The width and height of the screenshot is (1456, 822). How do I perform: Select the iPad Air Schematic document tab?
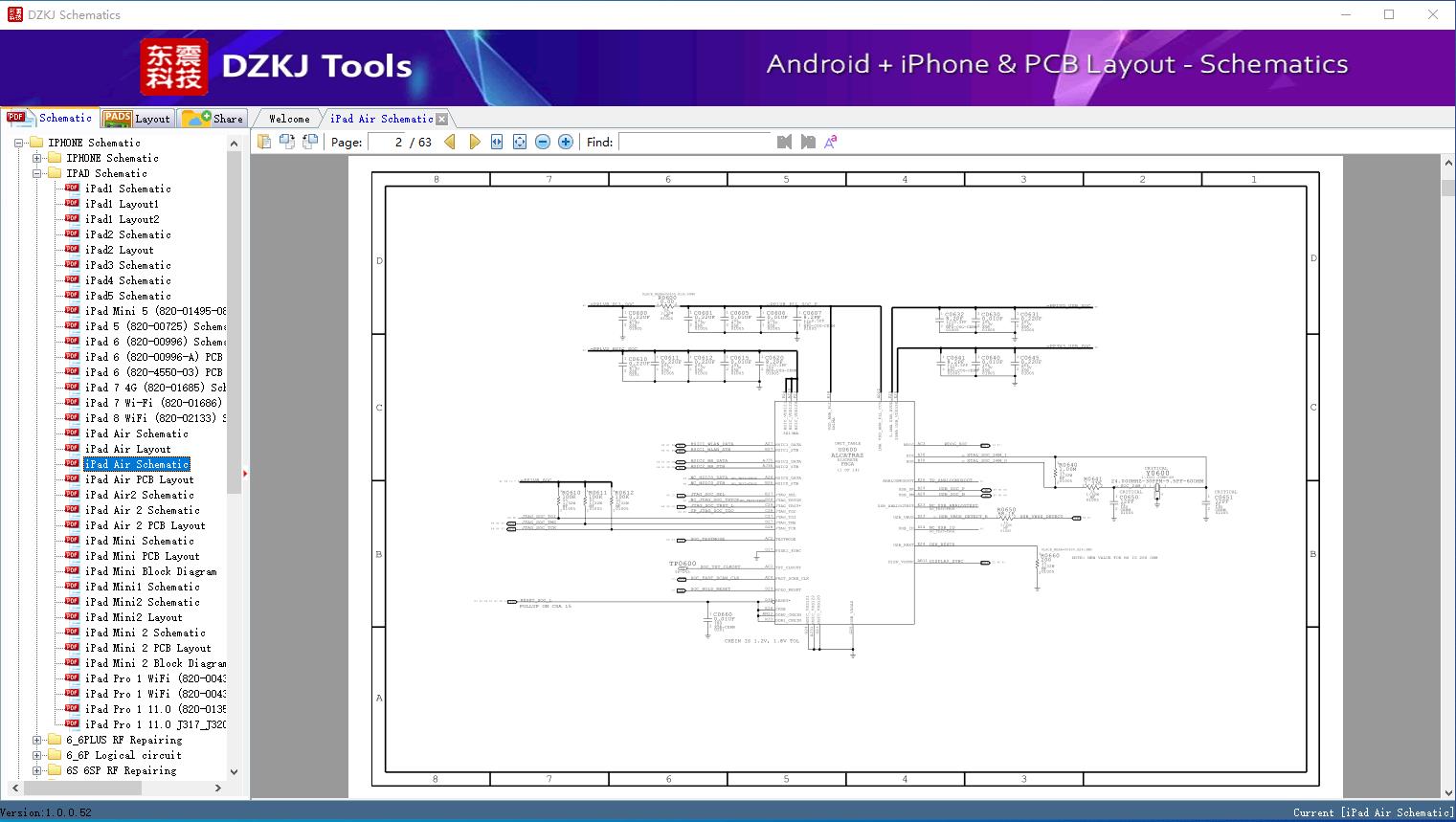pyautogui.click(x=382, y=119)
